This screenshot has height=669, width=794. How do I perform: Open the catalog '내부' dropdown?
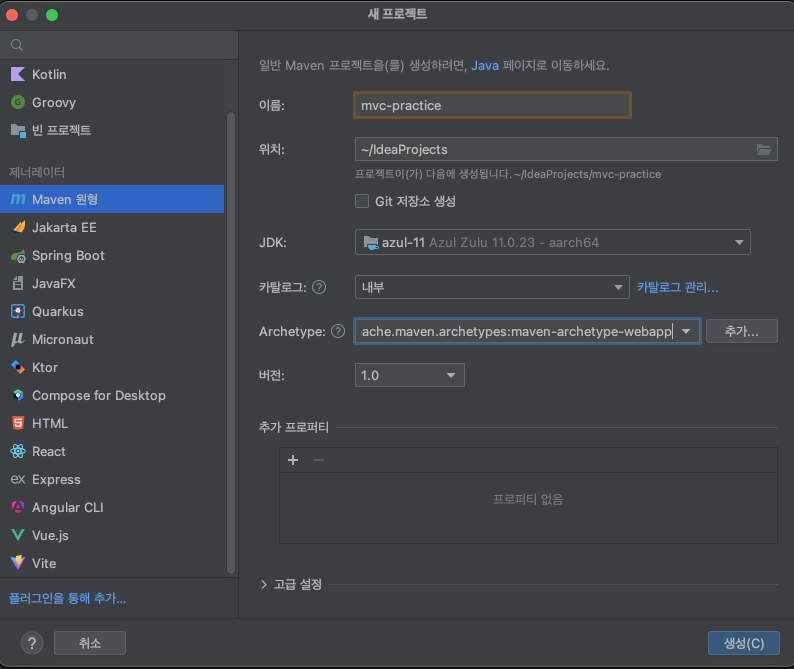click(x=492, y=287)
